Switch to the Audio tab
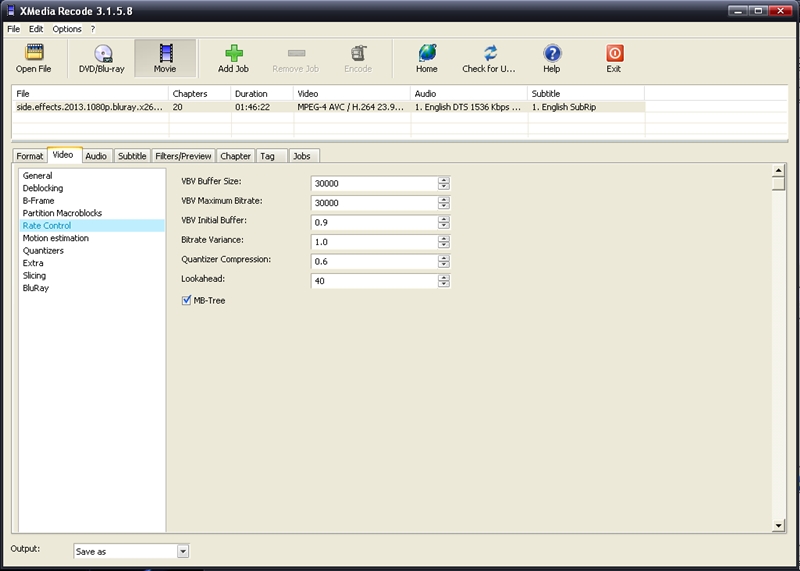Image resolution: width=800 pixels, height=571 pixels. point(96,156)
